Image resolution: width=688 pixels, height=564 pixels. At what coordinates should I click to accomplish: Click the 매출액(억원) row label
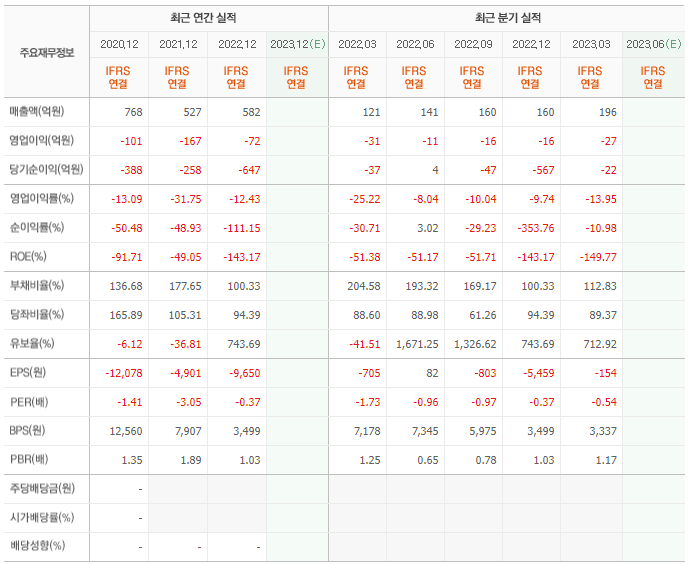pyautogui.click(x=37, y=111)
